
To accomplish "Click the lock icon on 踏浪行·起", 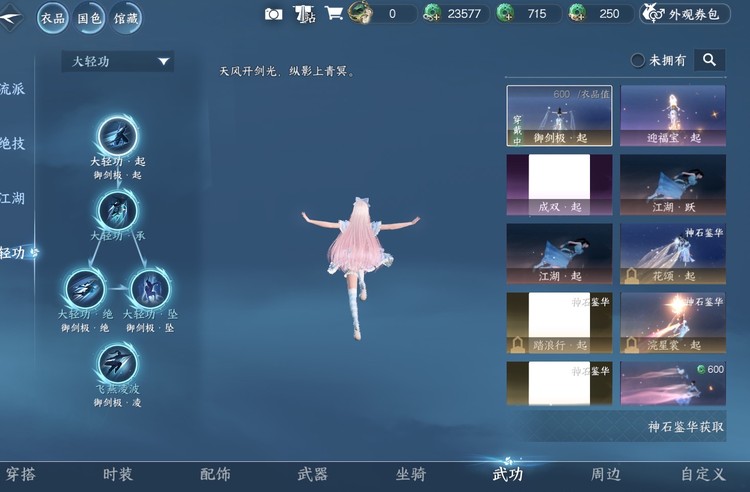I will (518, 345).
